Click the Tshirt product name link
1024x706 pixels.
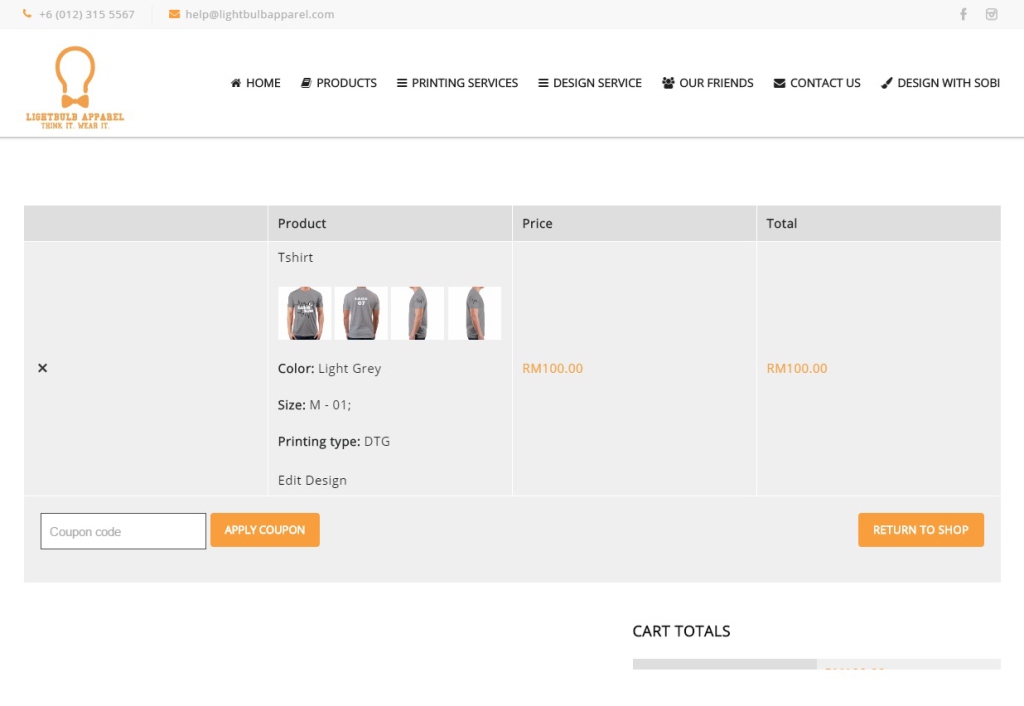click(x=295, y=257)
